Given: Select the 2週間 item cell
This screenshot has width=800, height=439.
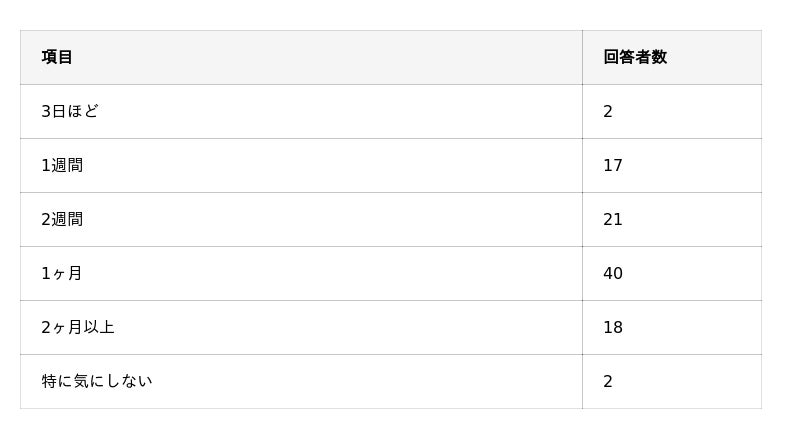Looking at the screenshot, I should (x=62, y=219).
